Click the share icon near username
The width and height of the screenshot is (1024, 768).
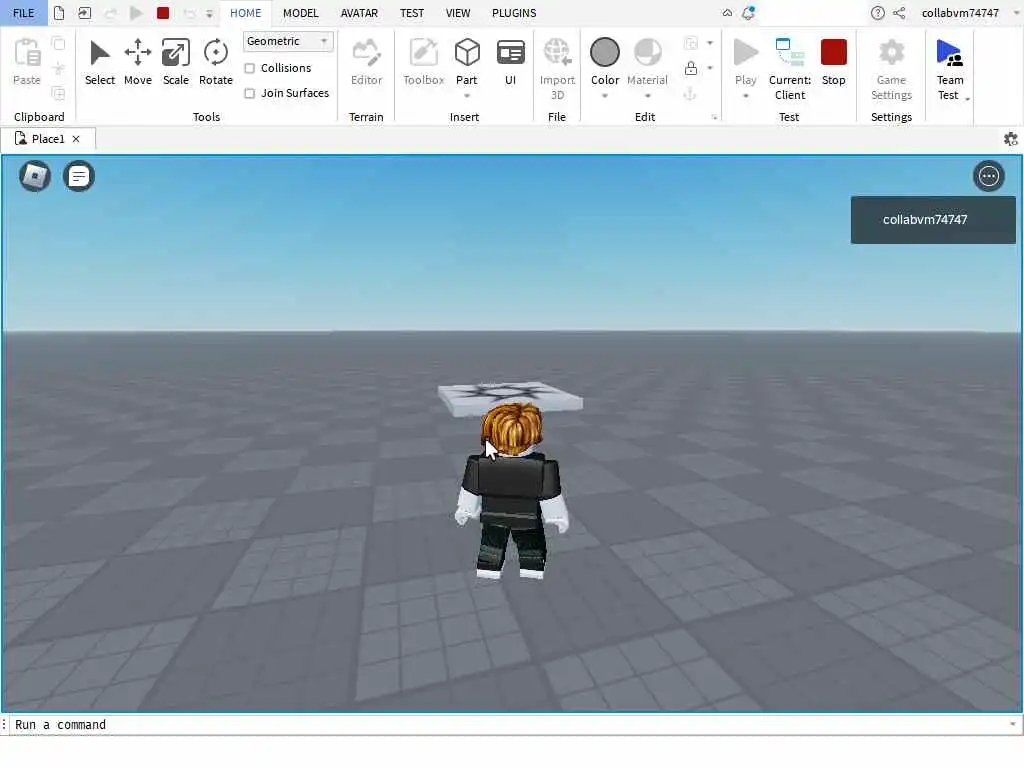(899, 13)
